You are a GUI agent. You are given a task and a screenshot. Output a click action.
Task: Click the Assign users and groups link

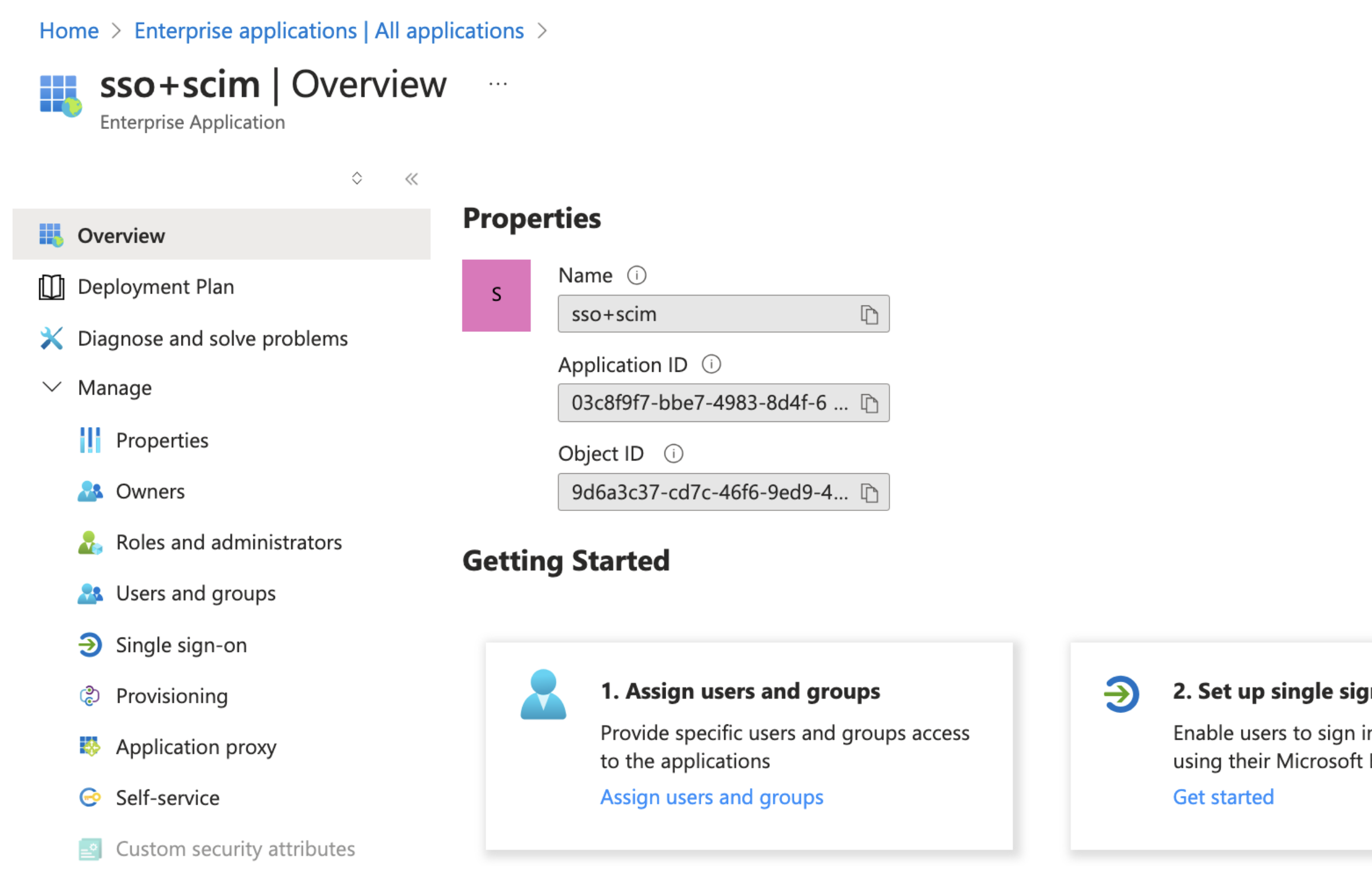click(x=712, y=797)
